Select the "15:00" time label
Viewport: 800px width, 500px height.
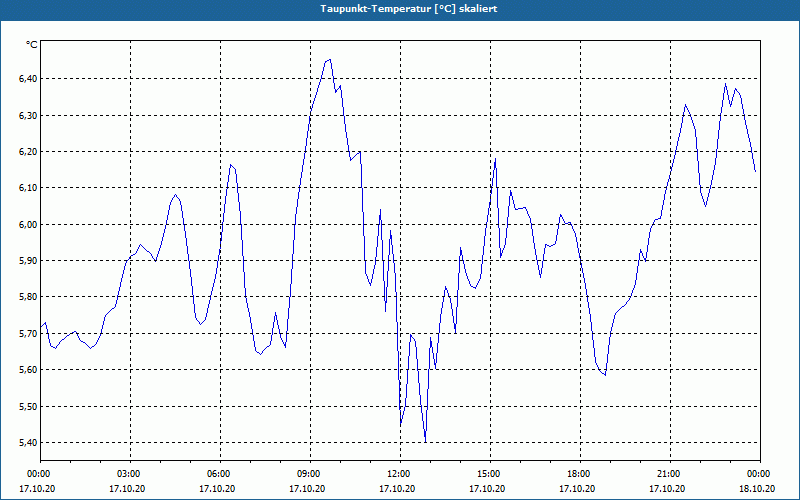[x=487, y=474]
